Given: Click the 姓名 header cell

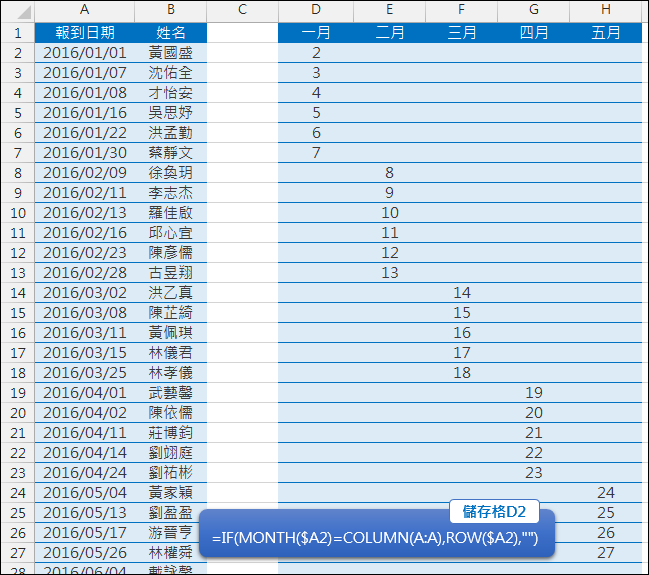Looking at the screenshot, I should 171,33.
